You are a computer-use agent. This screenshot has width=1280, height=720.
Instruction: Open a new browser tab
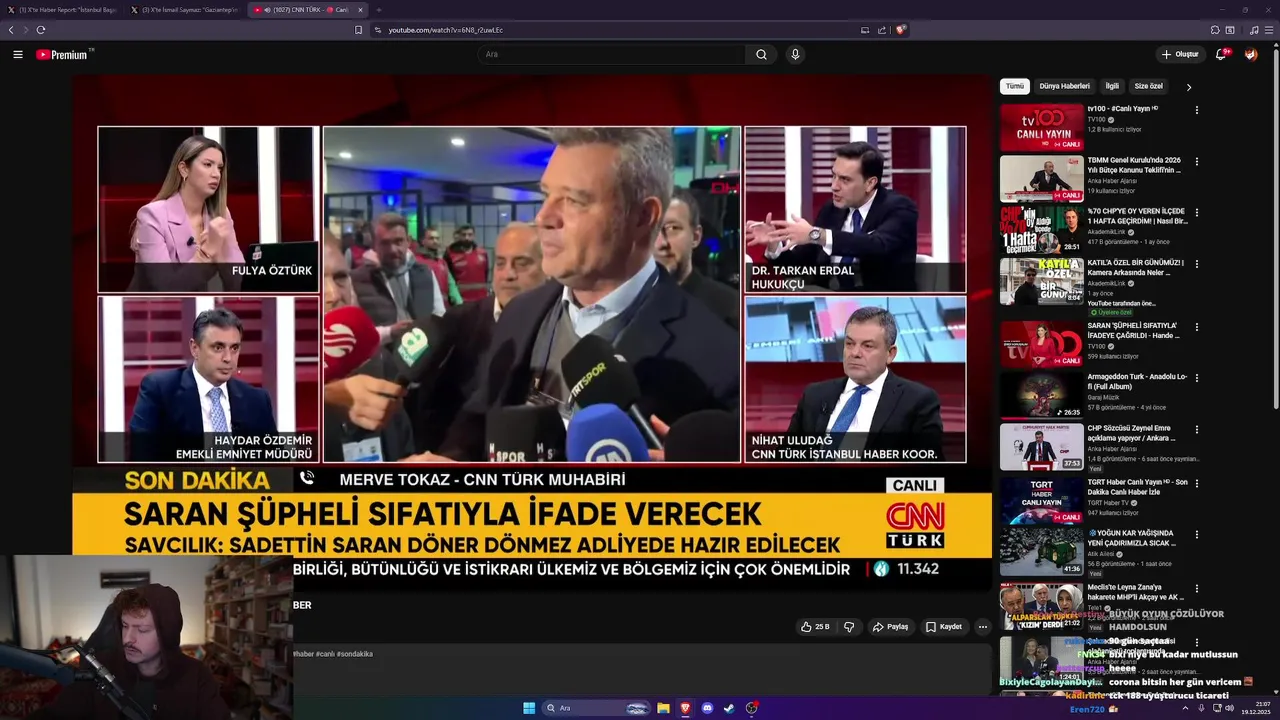tap(379, 10)
